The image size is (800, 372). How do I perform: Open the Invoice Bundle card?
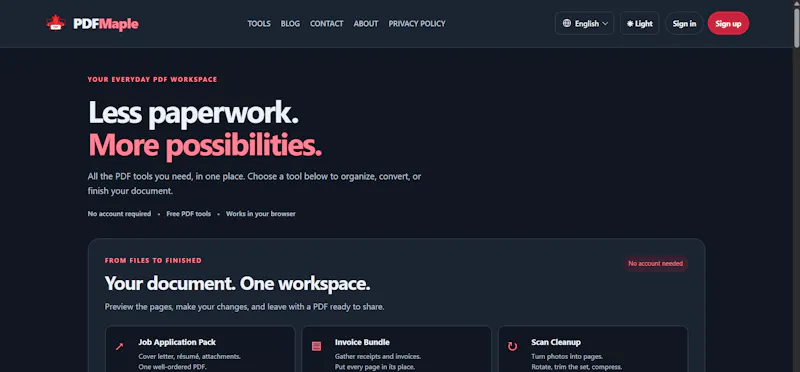(x=396, y=349)
